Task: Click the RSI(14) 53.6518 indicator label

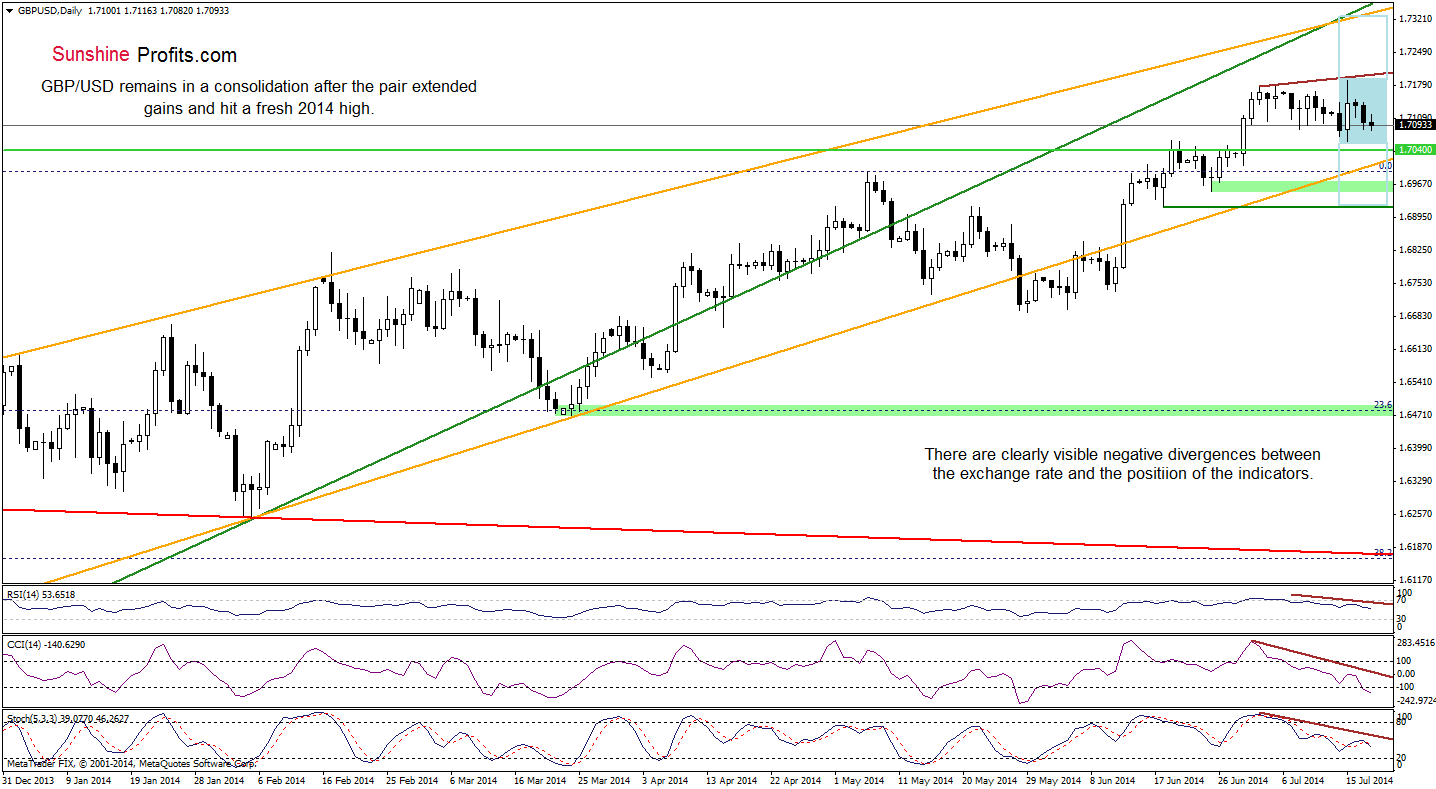Action: 40,594
